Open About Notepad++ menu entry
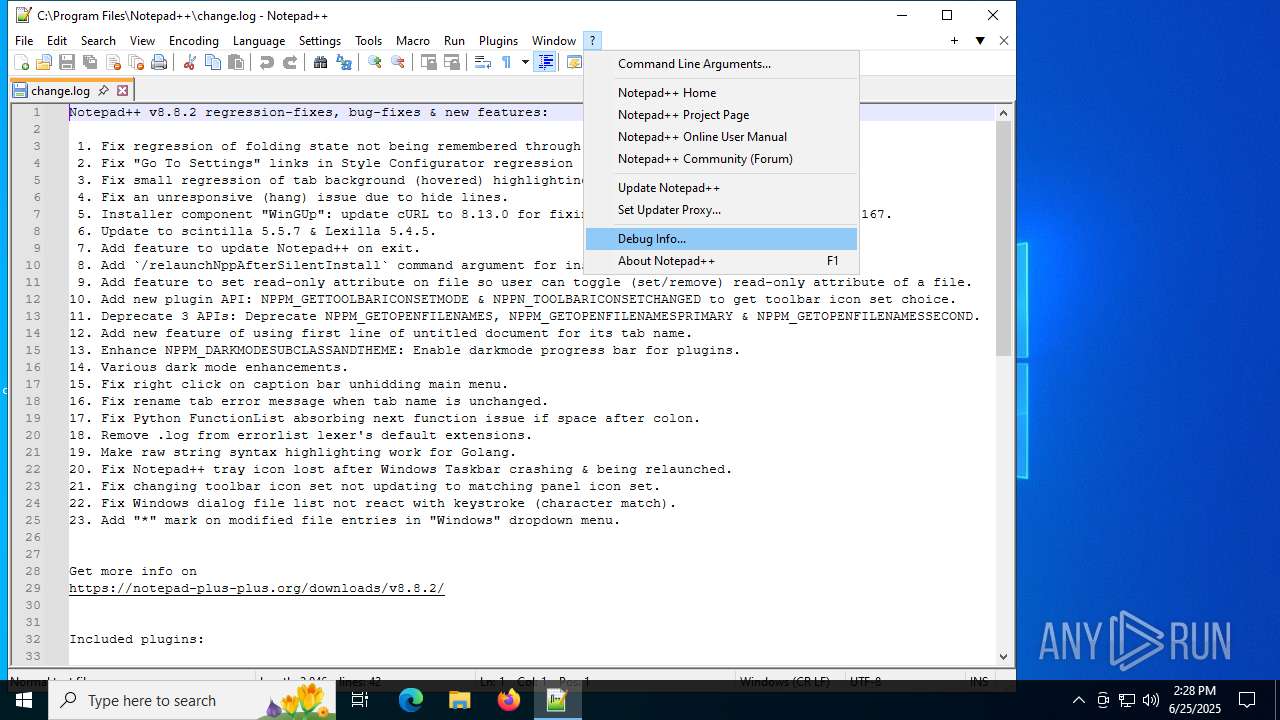1280x720 pixels. pyautogui.click(x=721, y=261)
